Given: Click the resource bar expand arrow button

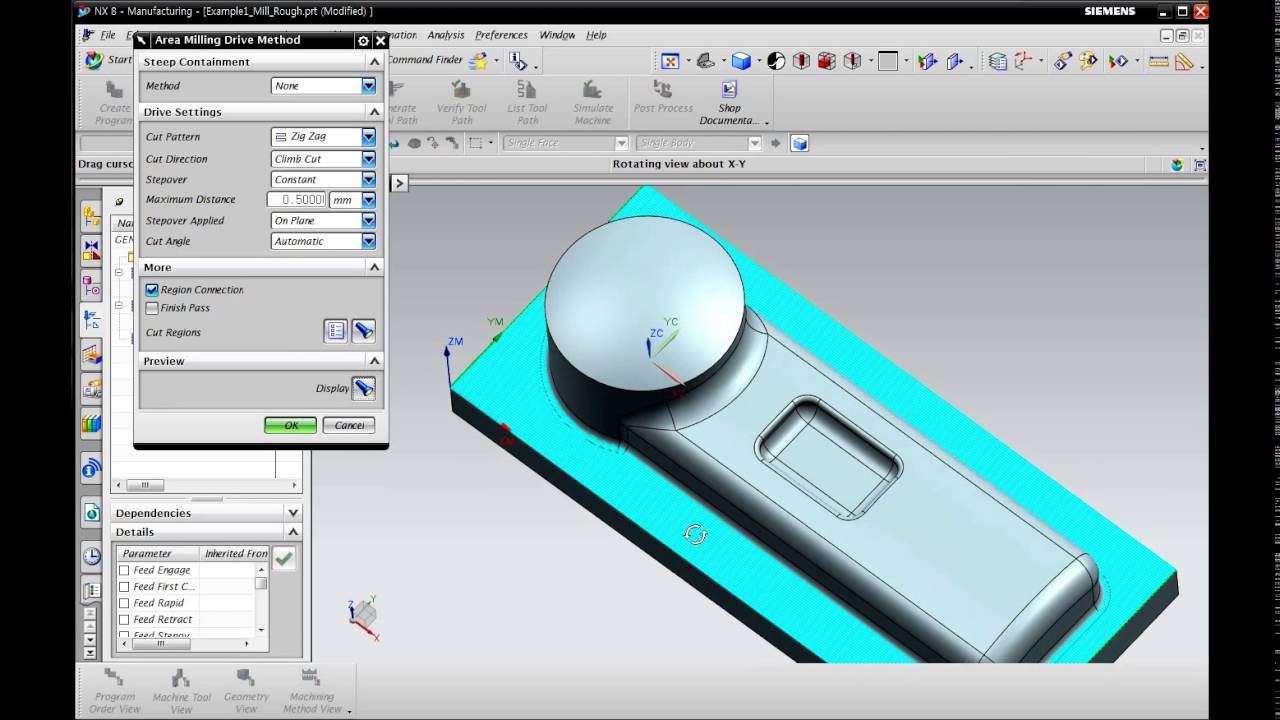Looking at the screenshot, I should pos(399,183).
